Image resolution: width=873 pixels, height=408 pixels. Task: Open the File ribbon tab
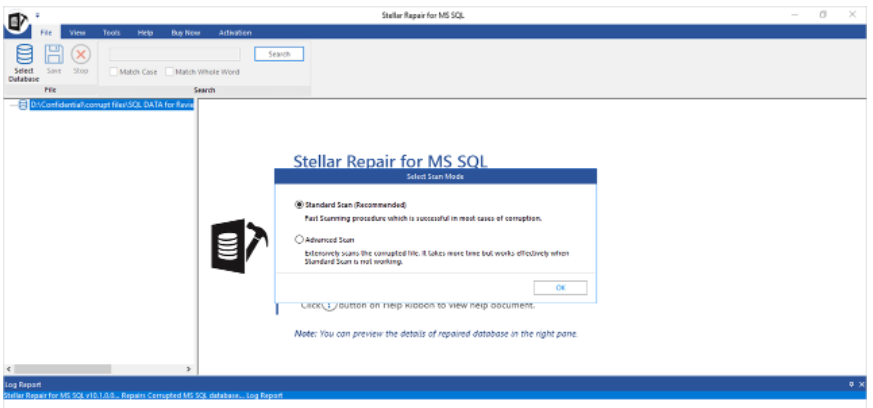pyautogui.click(x=46, y=33)
